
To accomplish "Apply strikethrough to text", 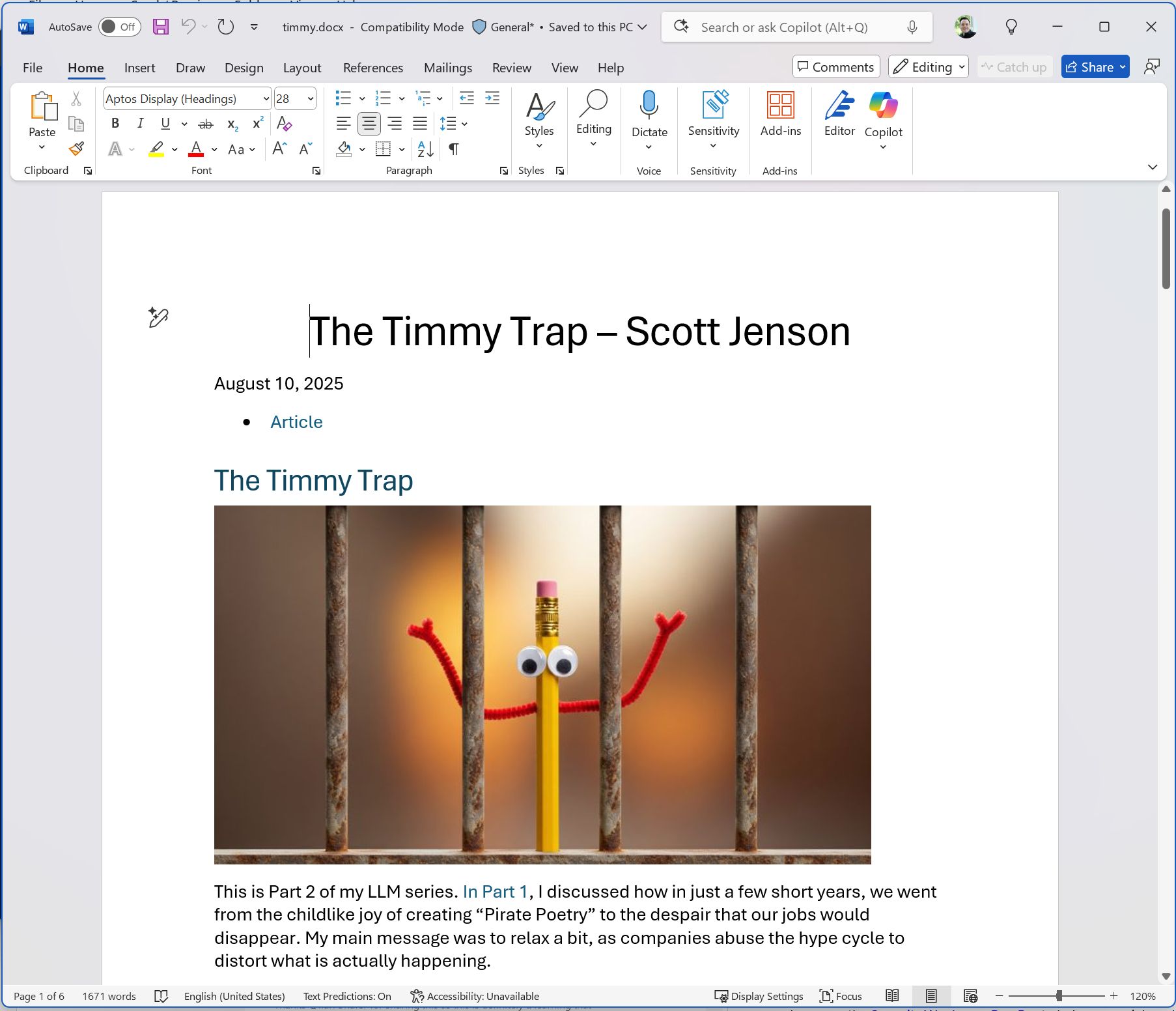I will tap(206, 123).
